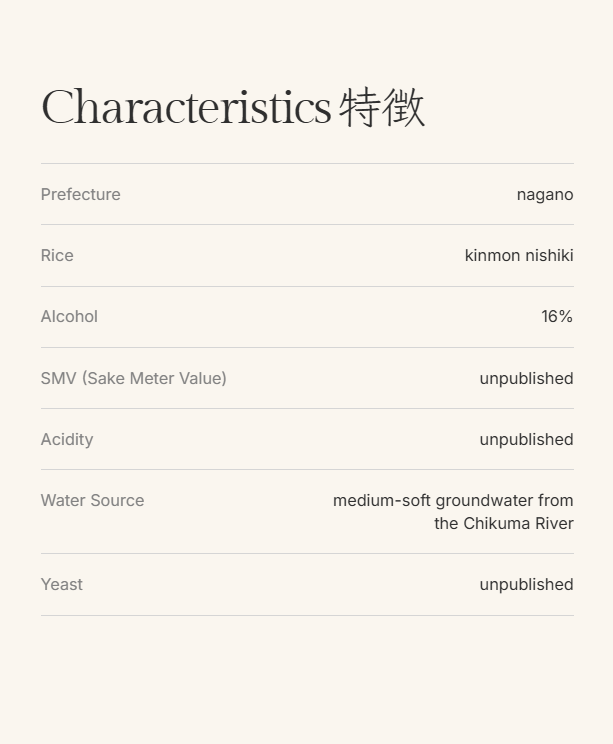This screenshot has height=744, width=613.
Task: Click the nagano prefecture value
Action: point(545,195)
